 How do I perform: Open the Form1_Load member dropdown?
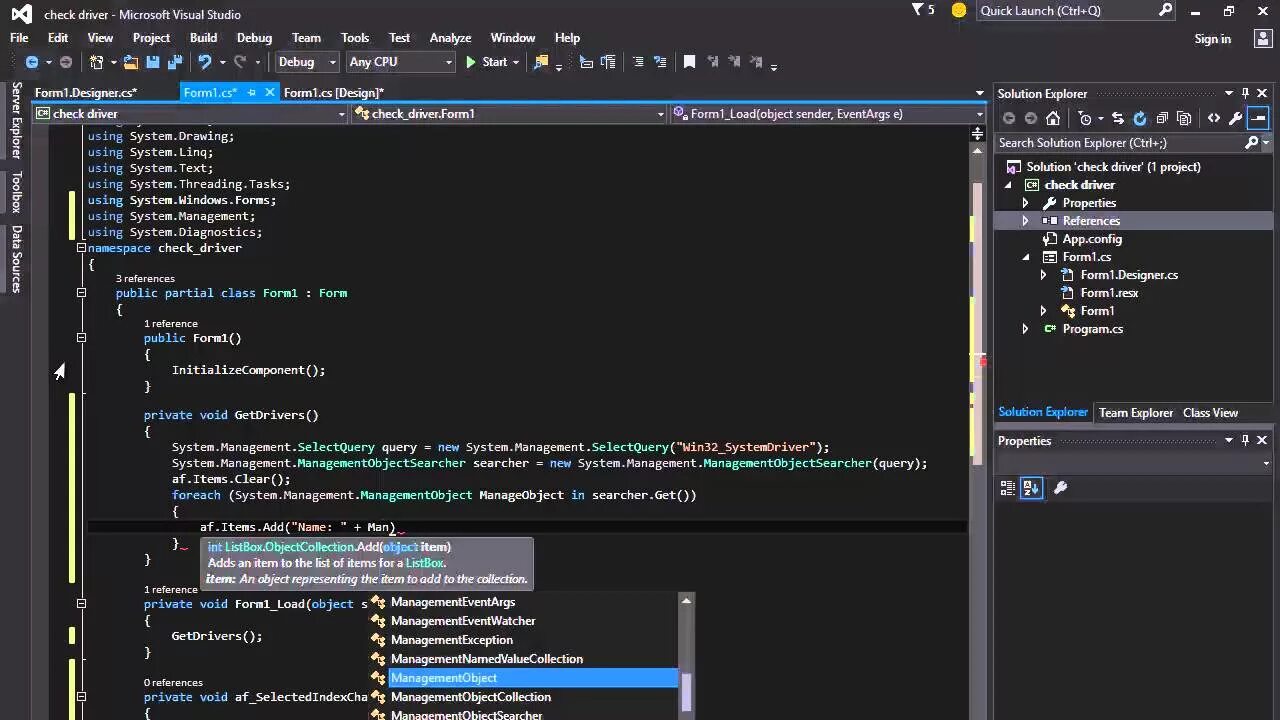[x=828, y=114]
